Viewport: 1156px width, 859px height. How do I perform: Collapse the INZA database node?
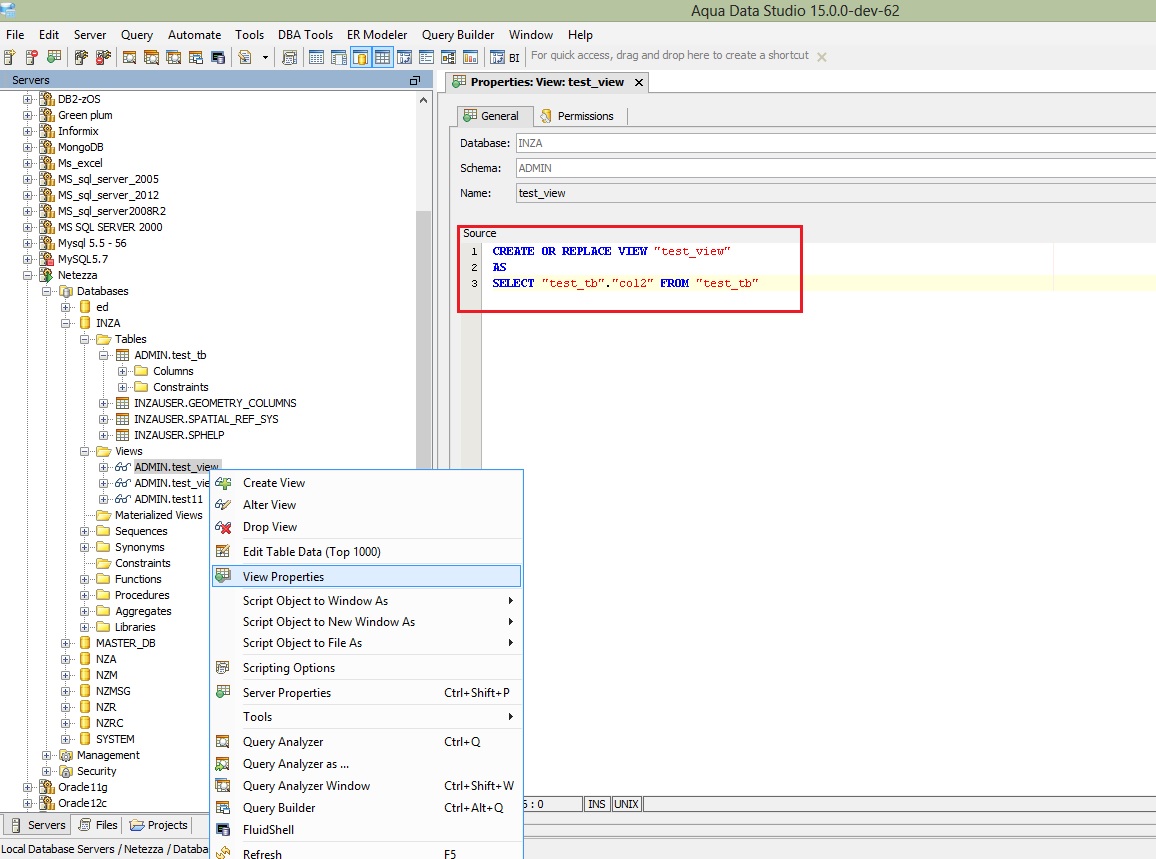[x=66, y=323]
